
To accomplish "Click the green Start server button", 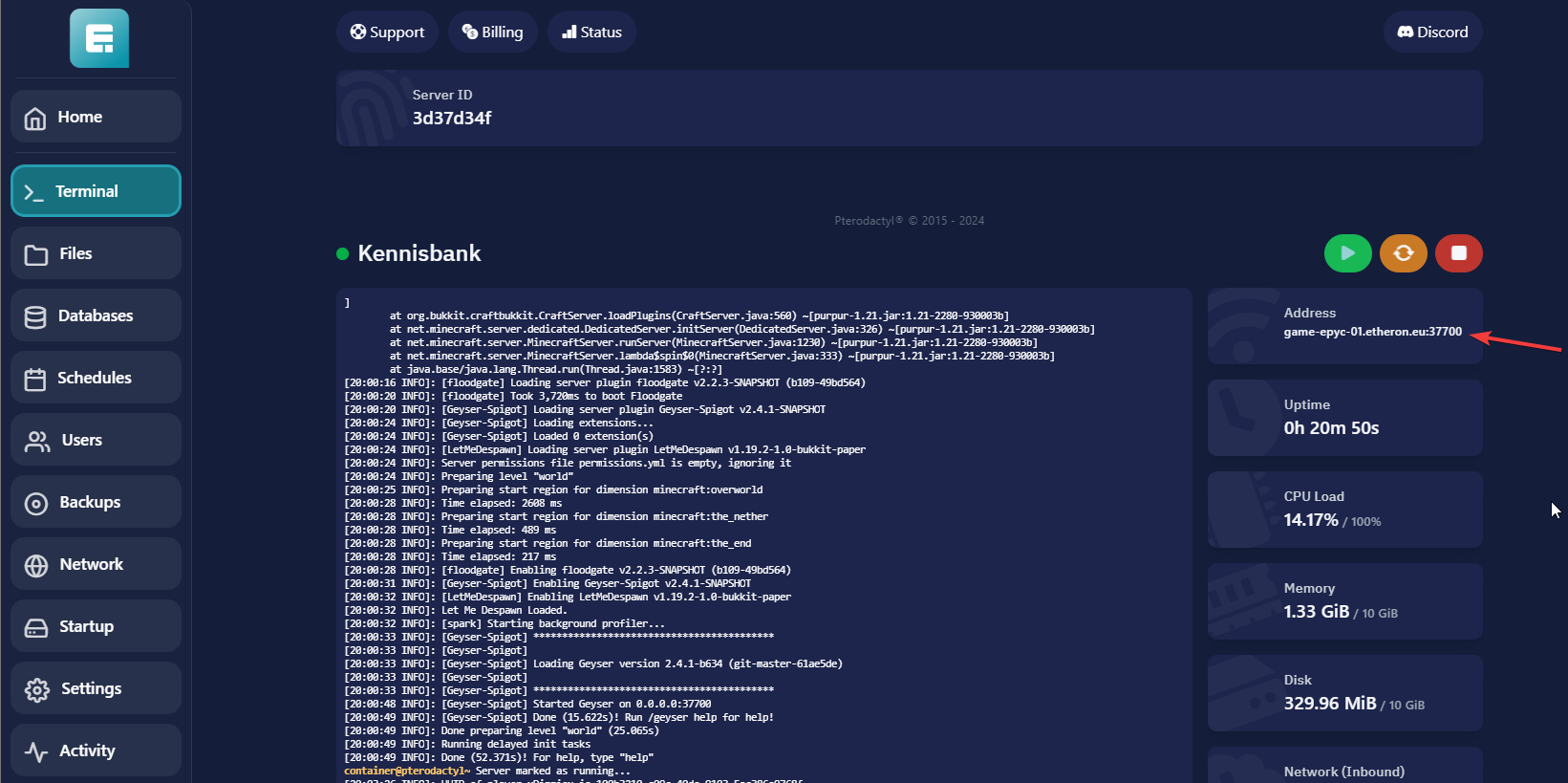I will tap(1347, 253).
